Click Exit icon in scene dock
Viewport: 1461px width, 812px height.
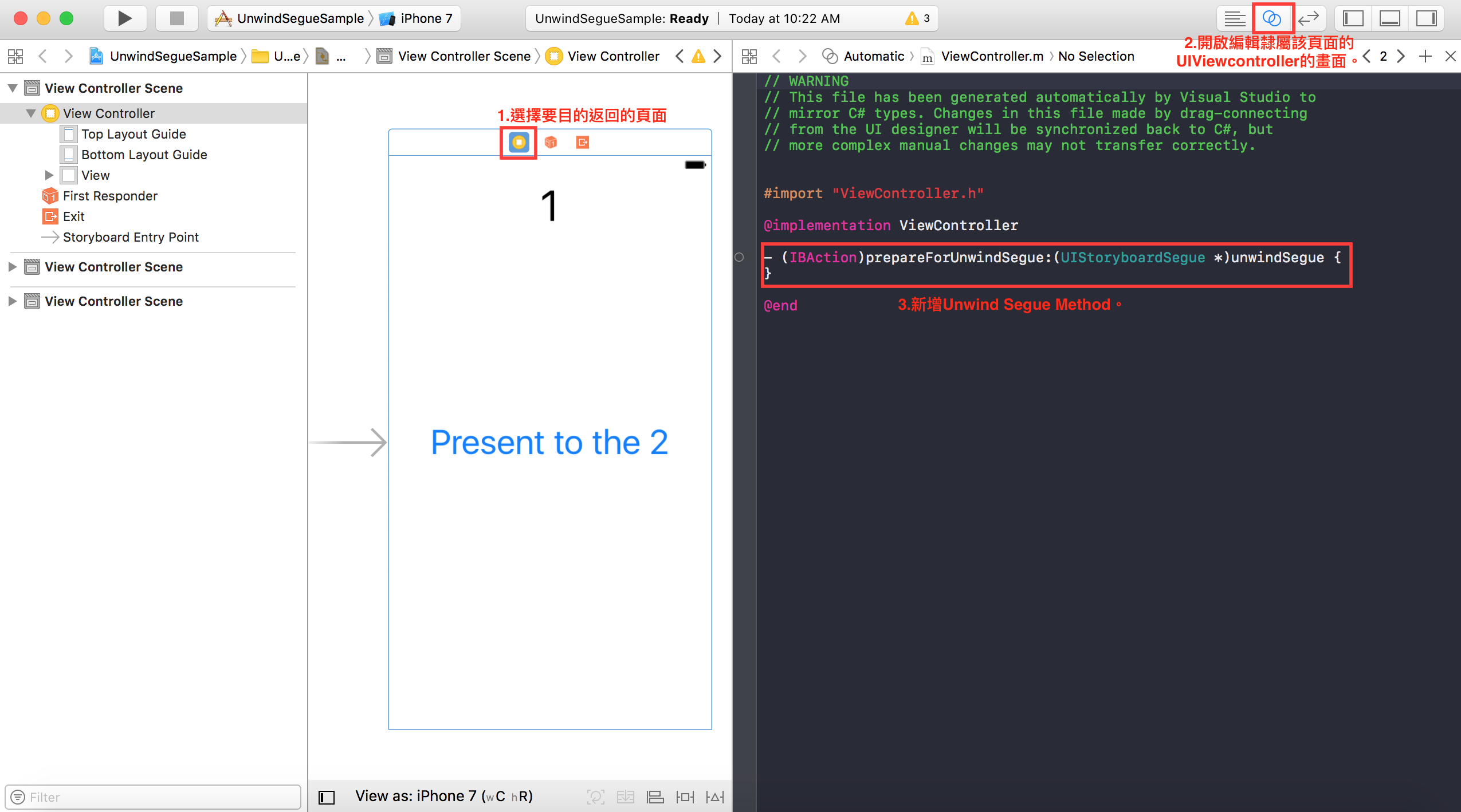click(583, 142)
